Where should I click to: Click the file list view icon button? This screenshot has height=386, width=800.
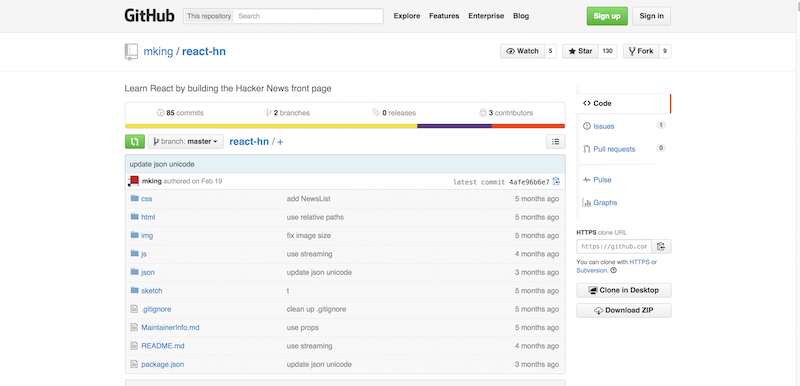[556, 142]
